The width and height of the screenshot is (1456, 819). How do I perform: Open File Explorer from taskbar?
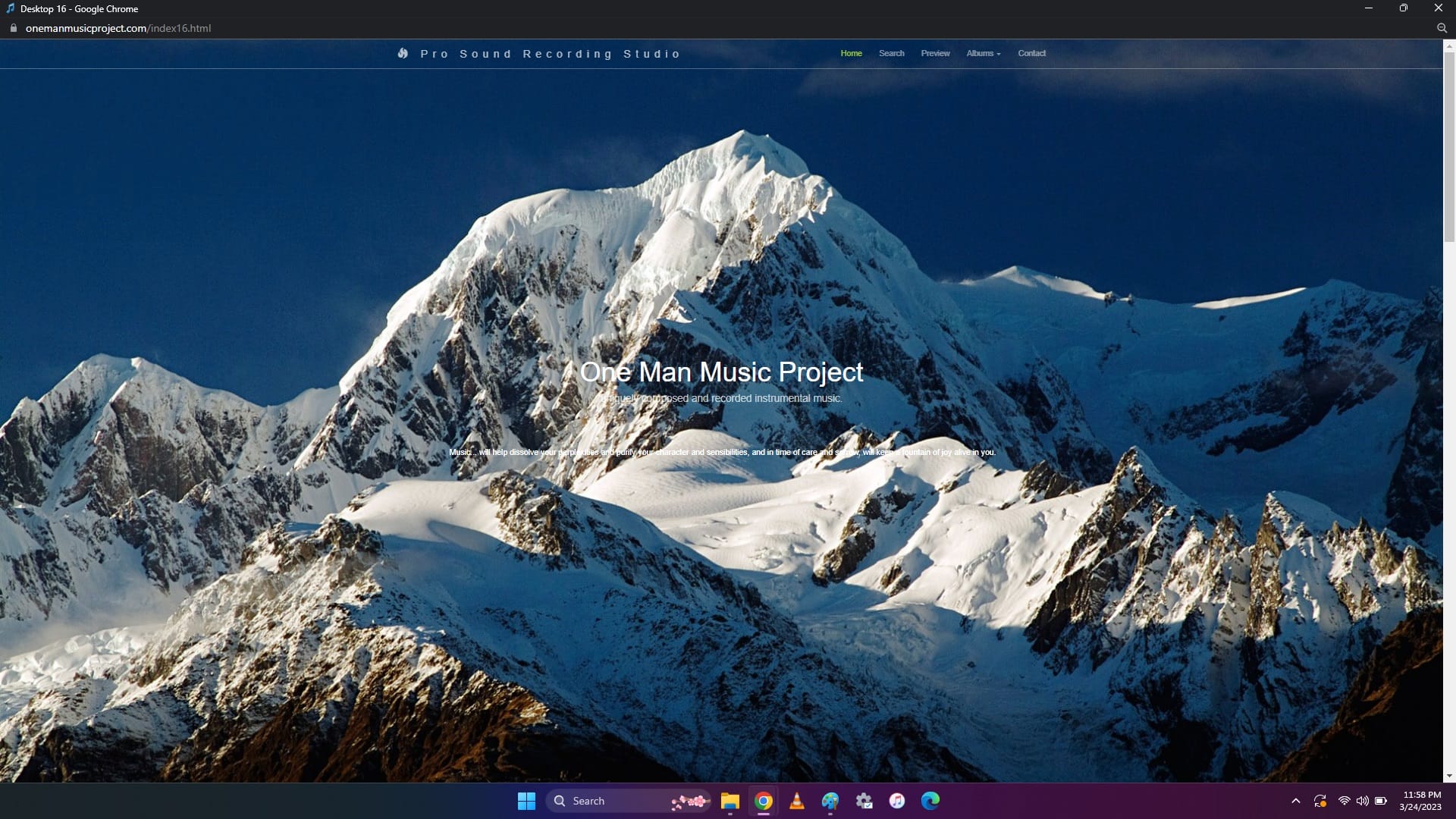[730, 801]
